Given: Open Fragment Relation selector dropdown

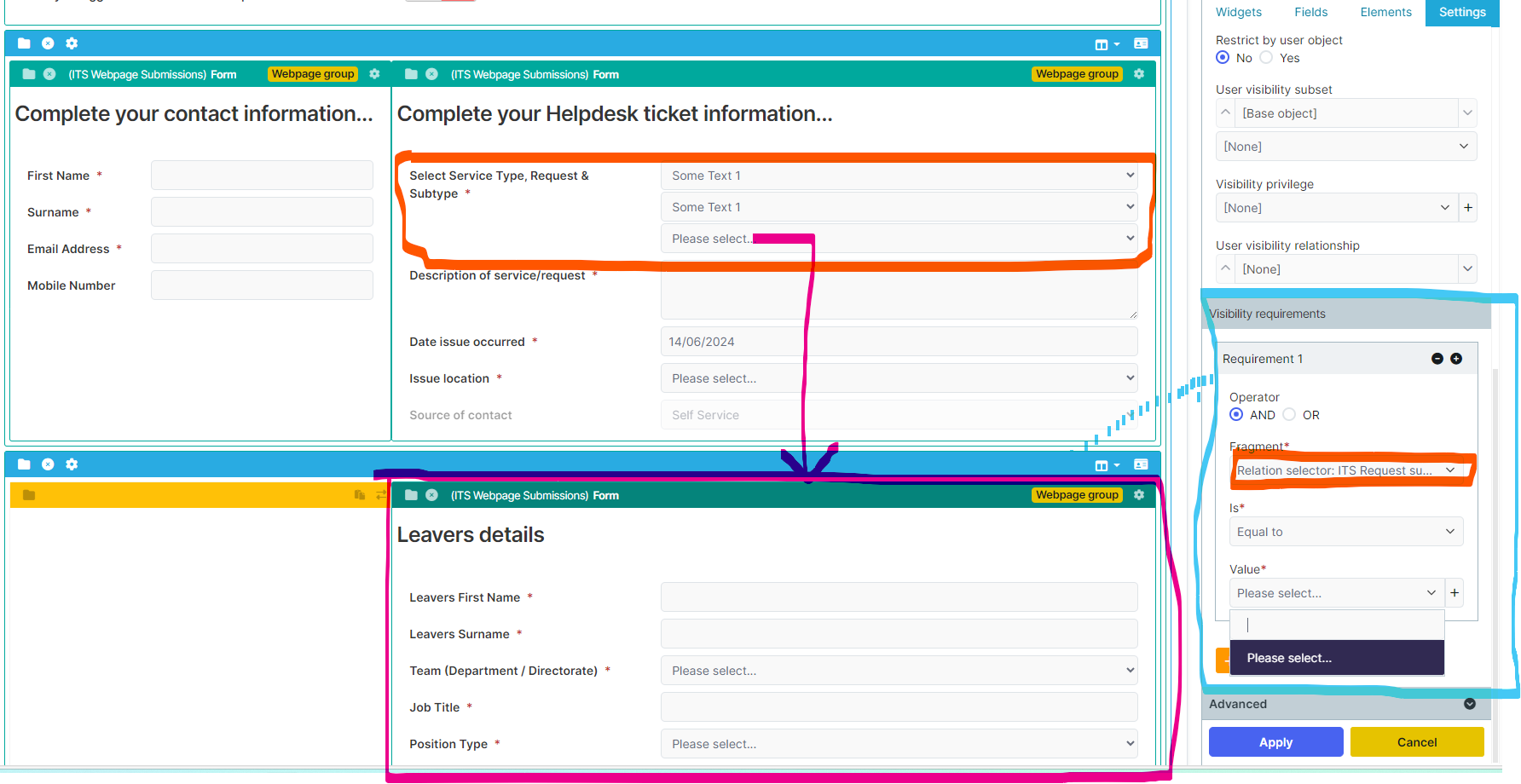Looking at the screenshot, I should [1346, 470].
